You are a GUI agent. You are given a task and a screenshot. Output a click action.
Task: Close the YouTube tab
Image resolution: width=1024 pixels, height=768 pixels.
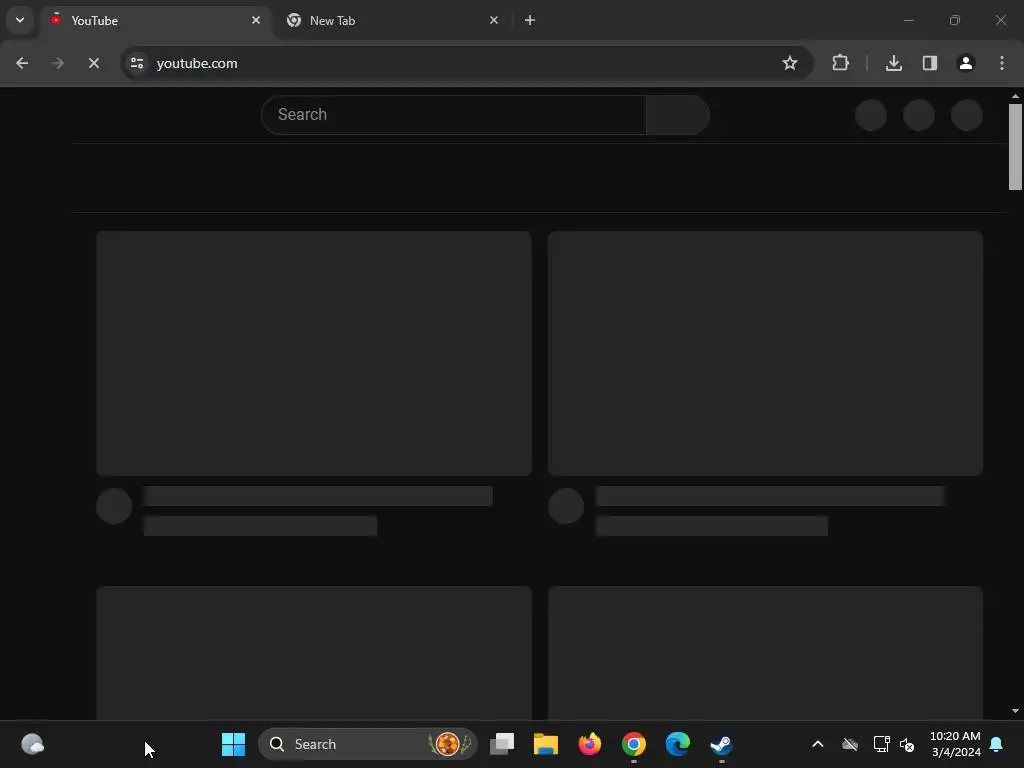[x=256, y=20]
